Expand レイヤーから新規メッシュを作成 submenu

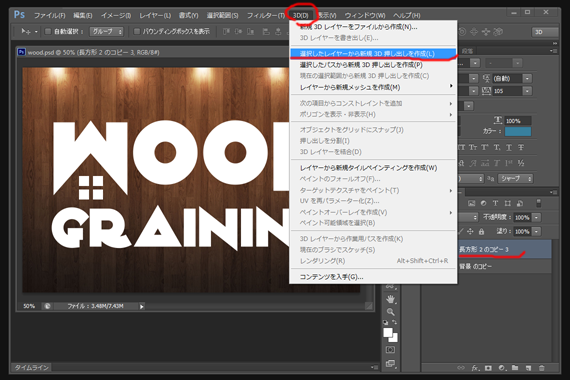tap(373, 87)
